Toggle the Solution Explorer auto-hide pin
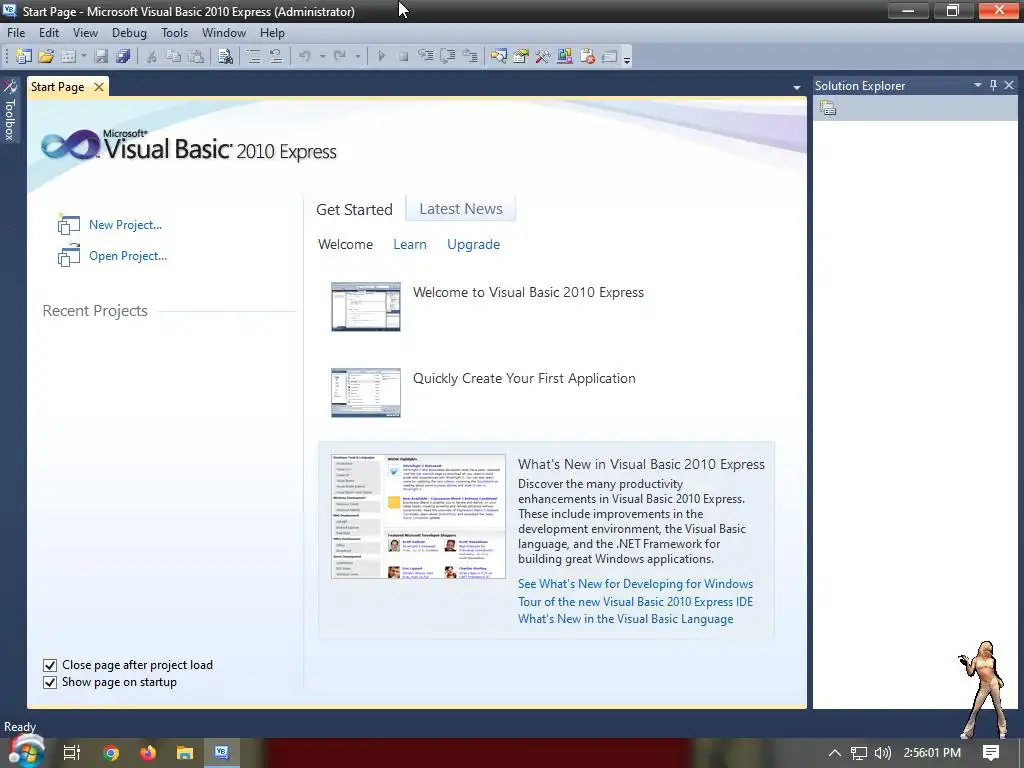The image size is (1024, 768). [x=993, y=85]
